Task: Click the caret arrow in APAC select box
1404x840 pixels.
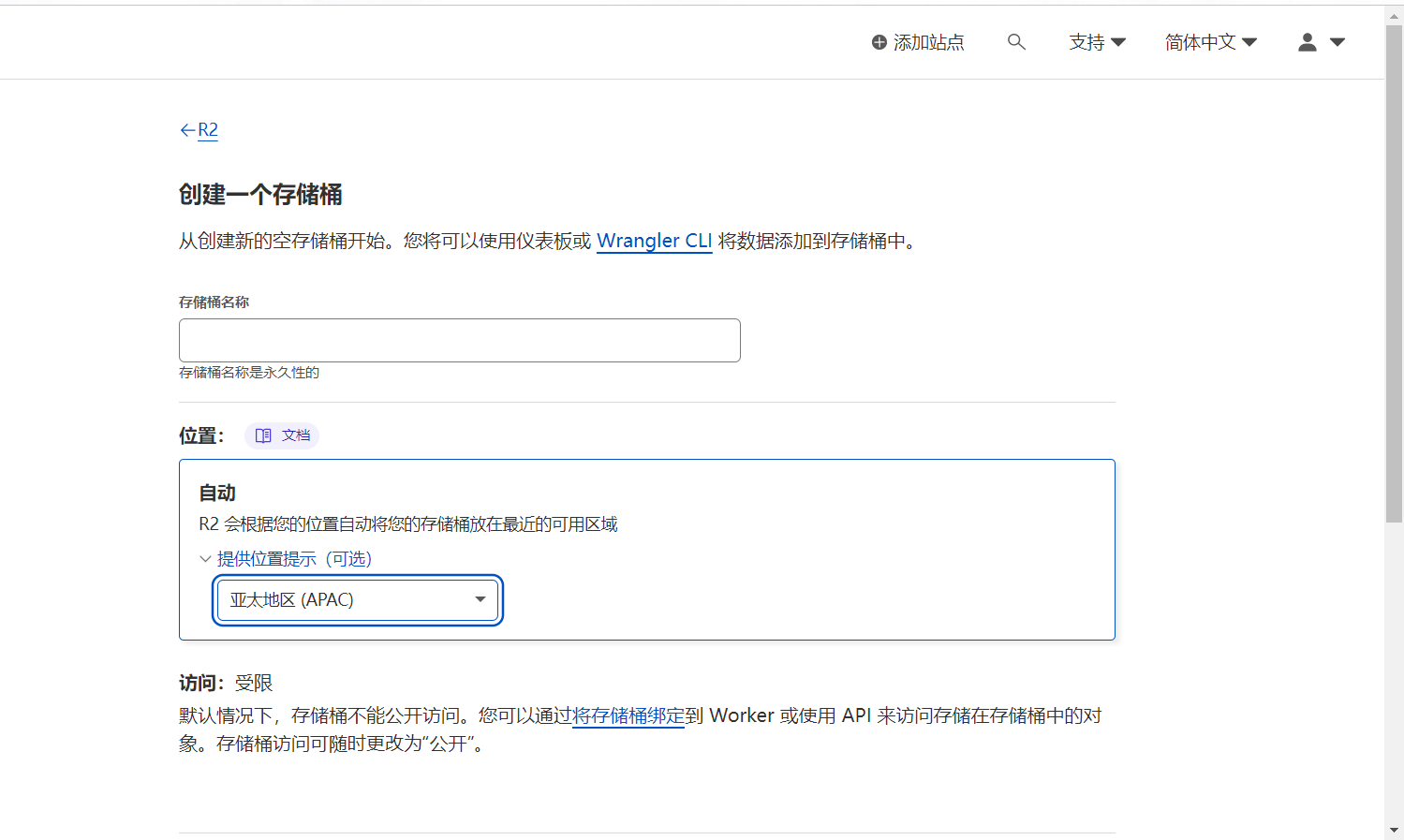Action: (x=480, y=599)
